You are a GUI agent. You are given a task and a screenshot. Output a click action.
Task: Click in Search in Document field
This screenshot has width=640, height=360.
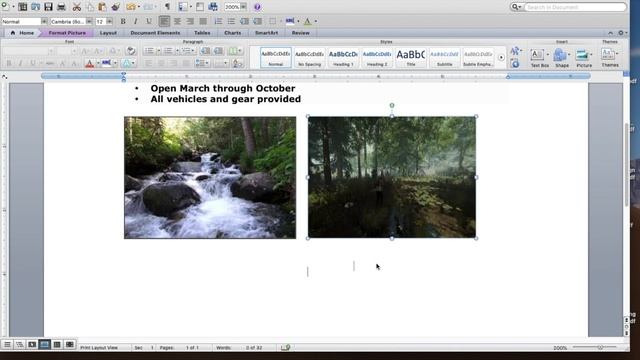(x=575, y=7)
